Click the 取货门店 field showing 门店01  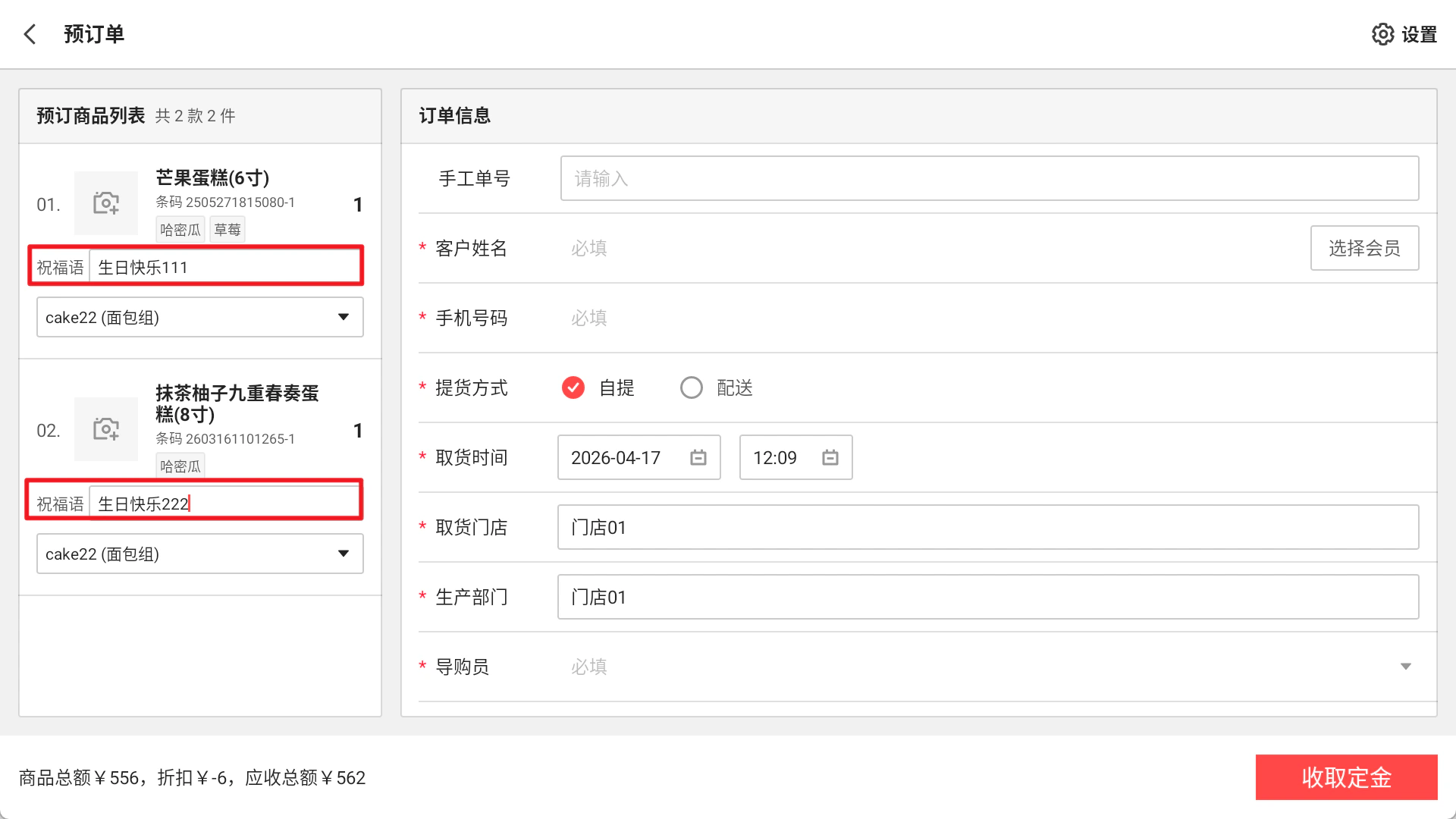[x=988, y=527]
